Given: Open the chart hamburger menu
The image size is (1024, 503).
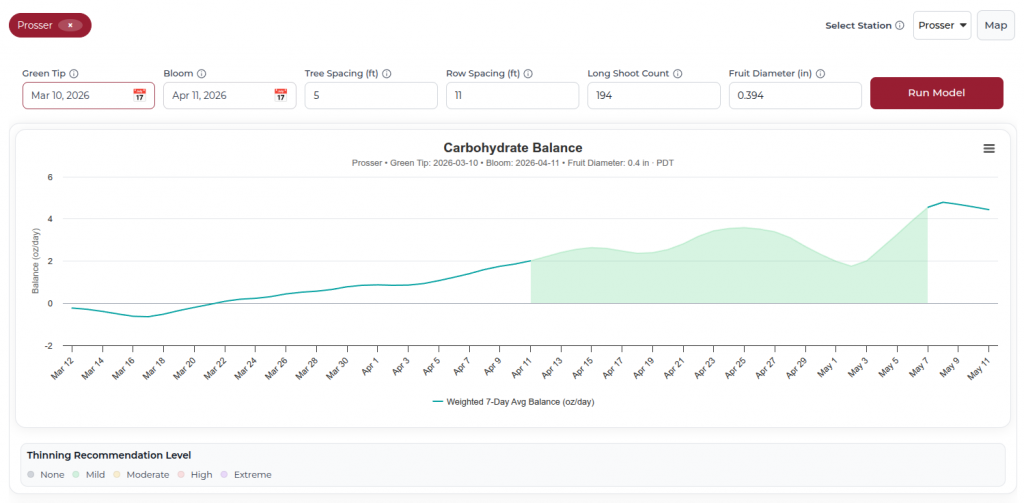Looking at the screenshot, I should pyautogui.click(x=989, y=148).
